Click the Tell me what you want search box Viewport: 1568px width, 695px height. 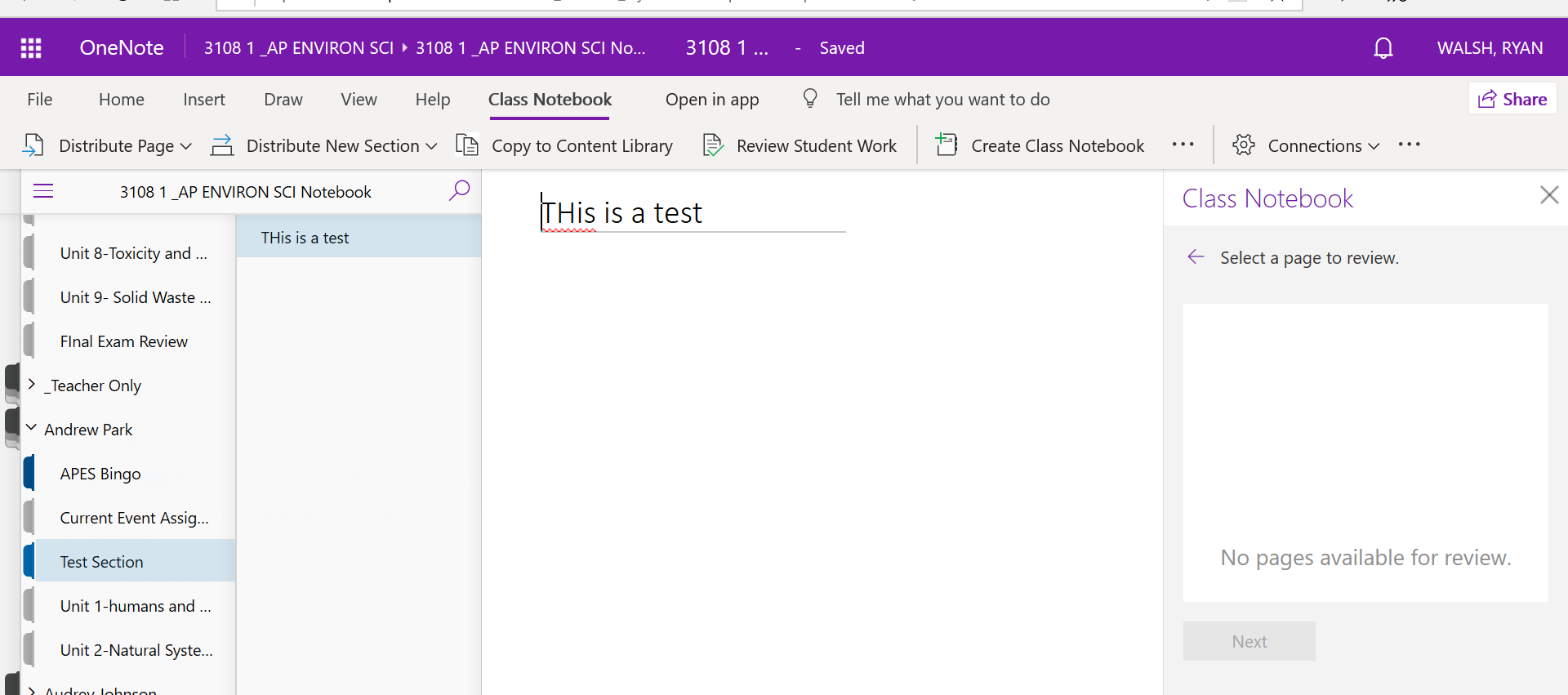click(942, 100)
